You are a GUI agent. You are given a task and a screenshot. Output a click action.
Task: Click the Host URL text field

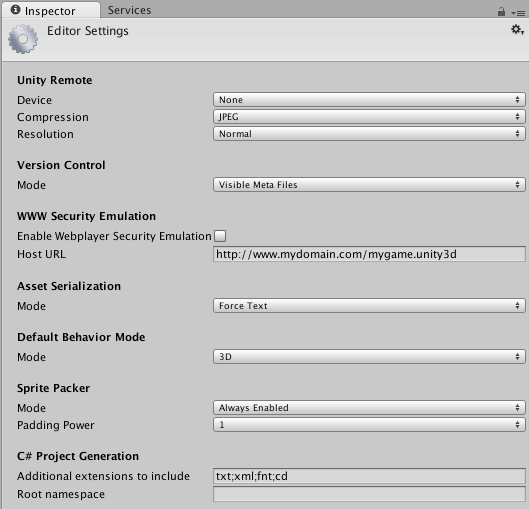369,254
